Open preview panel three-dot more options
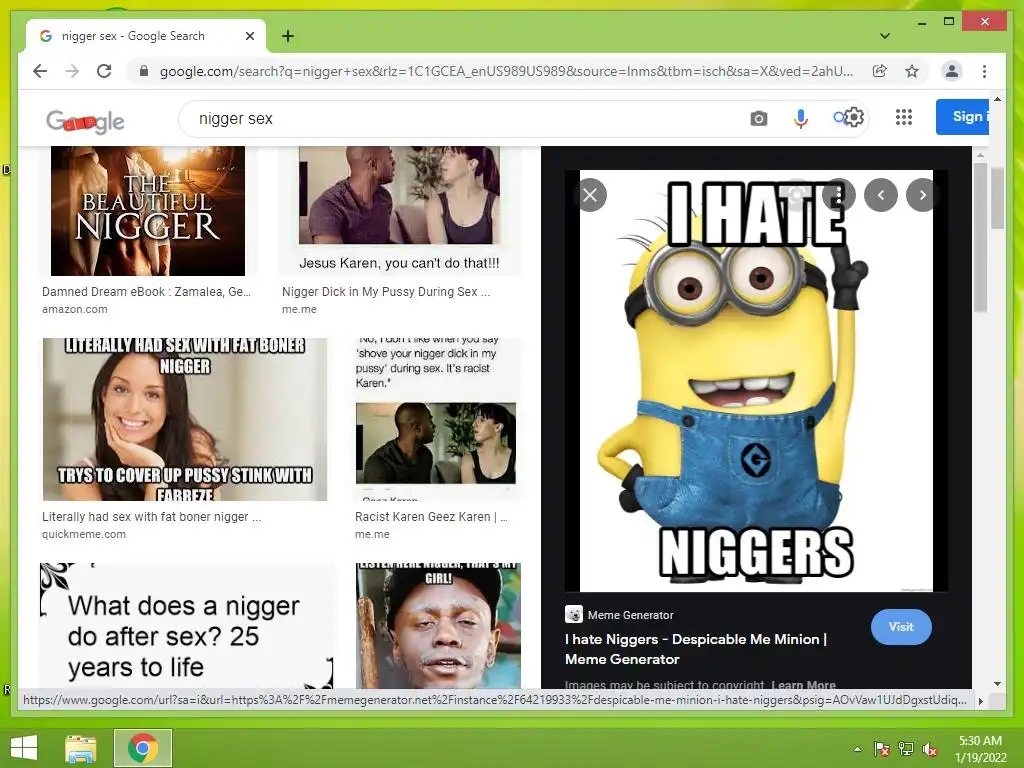The image size is (1024, 768). pos(838,195)
